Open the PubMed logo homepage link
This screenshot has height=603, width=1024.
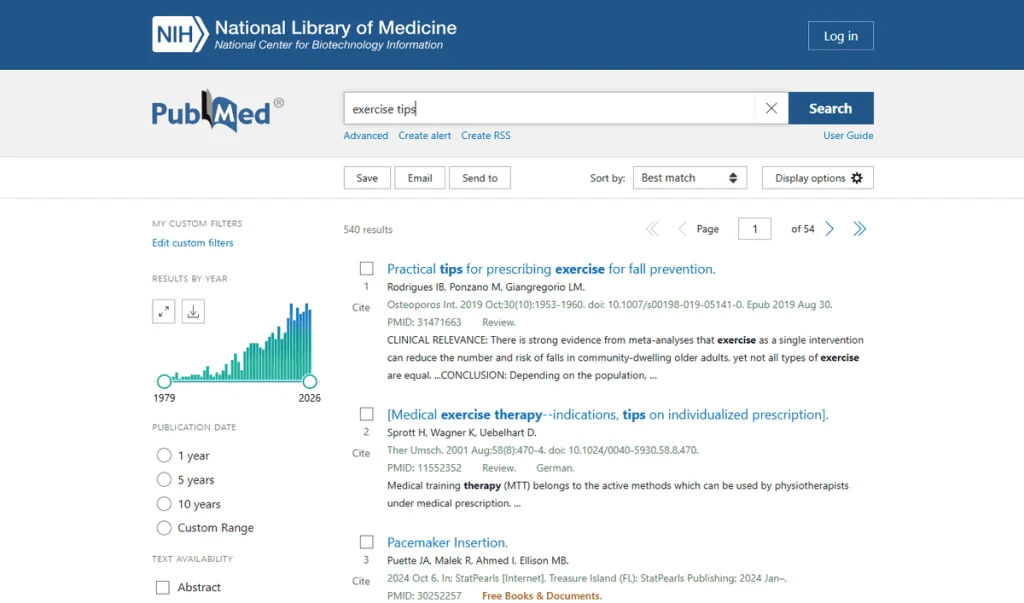pos(217,111)
